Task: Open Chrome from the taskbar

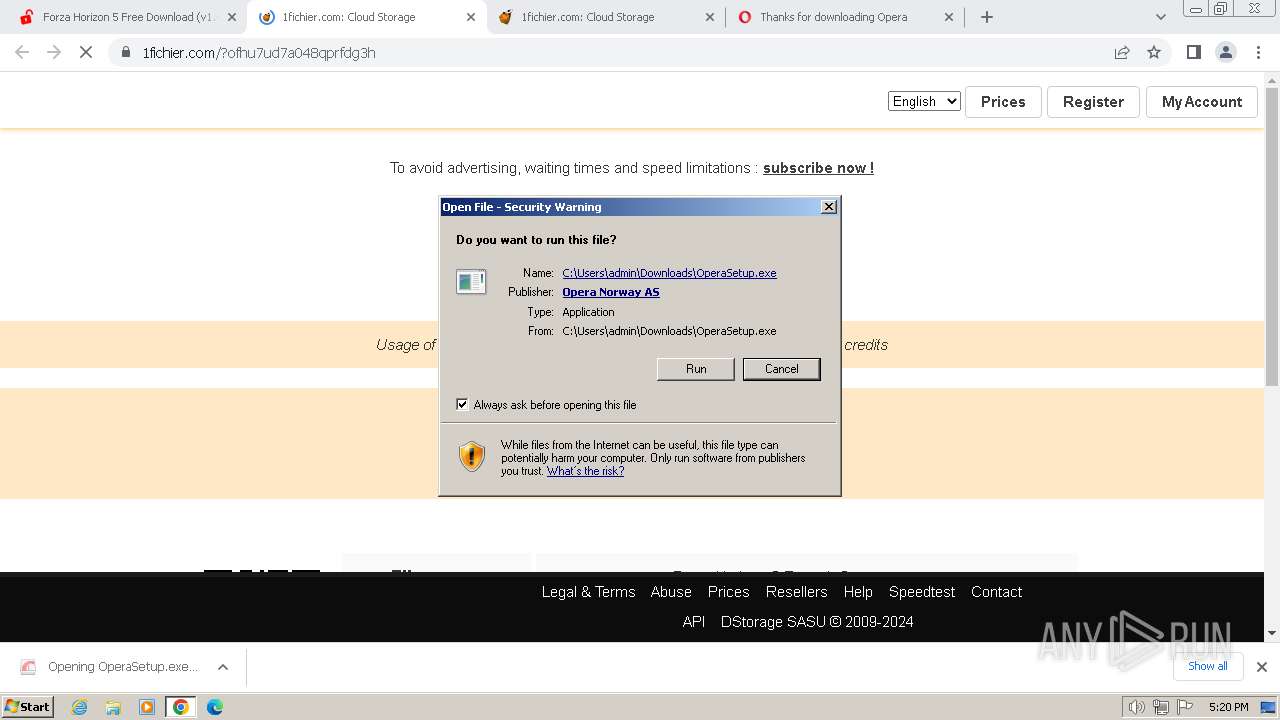Action: tap(181, 707)
